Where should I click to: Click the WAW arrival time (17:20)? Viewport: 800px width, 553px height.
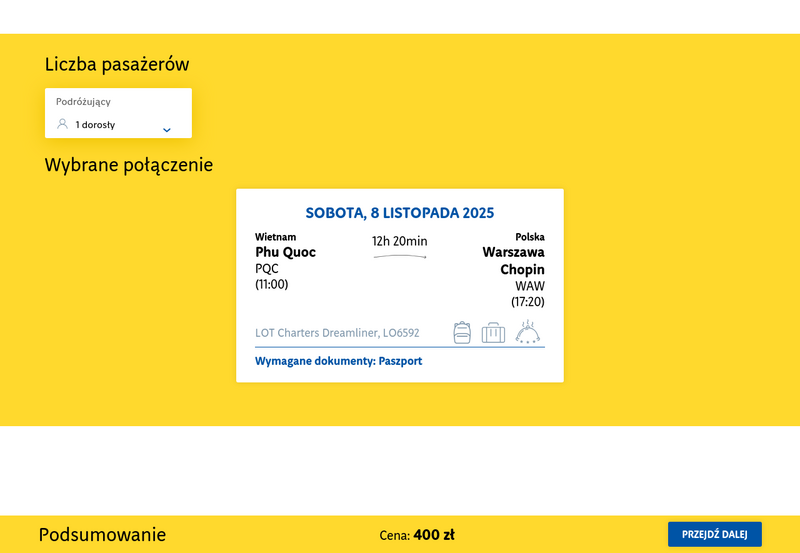tap(527, 302)
